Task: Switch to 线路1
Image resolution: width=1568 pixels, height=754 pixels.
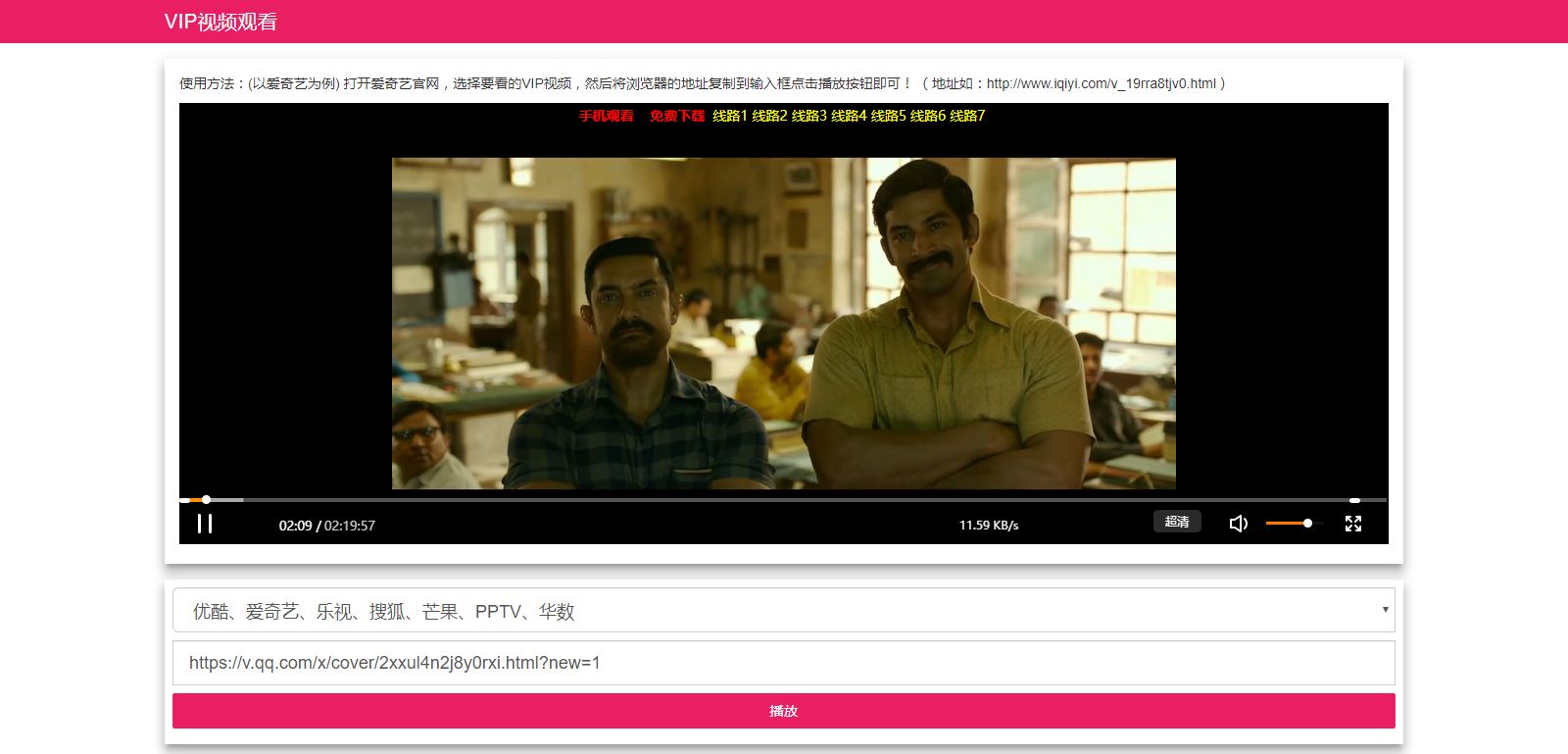Action: tap(730, 116)
